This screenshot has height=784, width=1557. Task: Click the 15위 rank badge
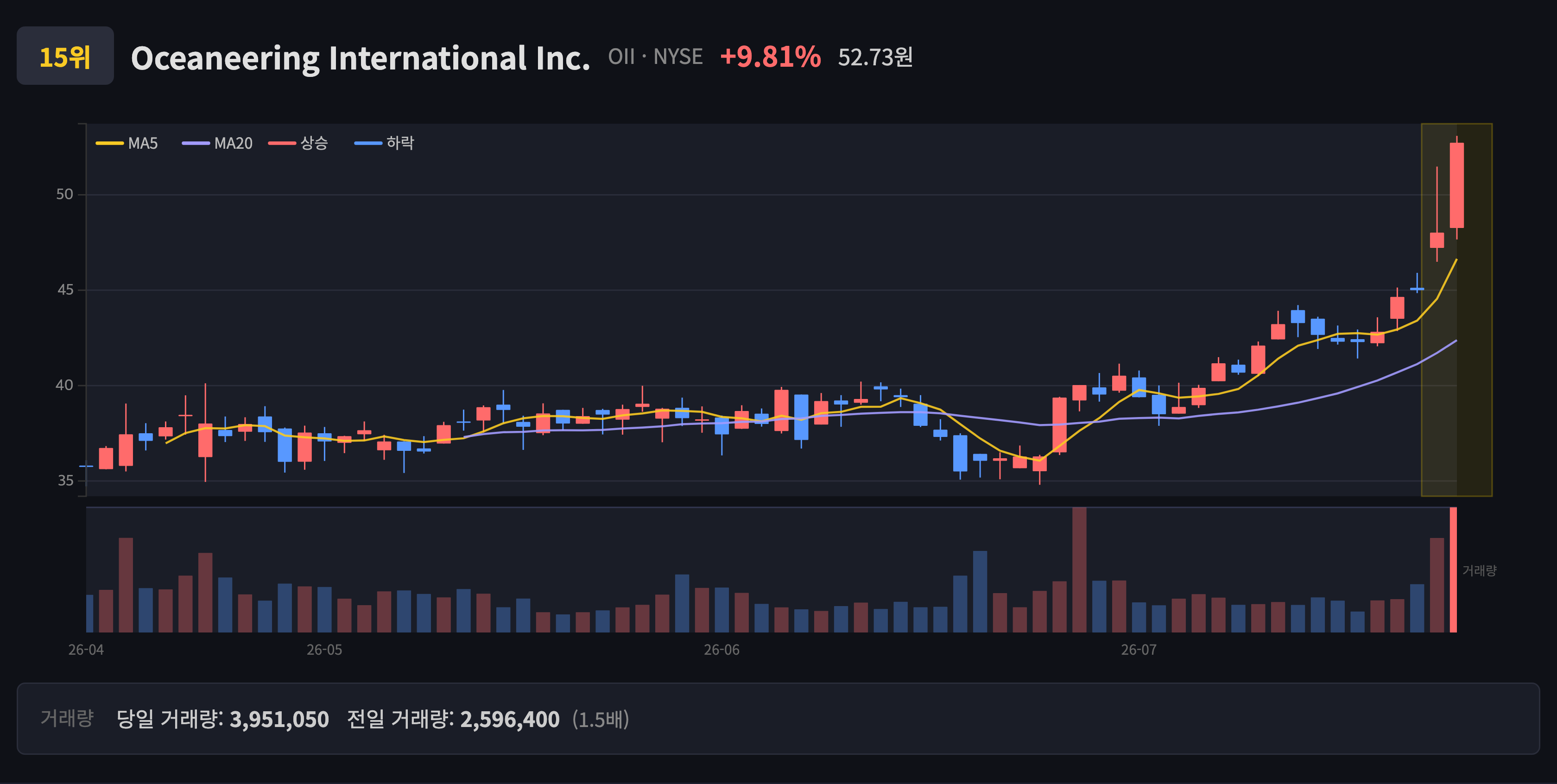click(65, 56)
